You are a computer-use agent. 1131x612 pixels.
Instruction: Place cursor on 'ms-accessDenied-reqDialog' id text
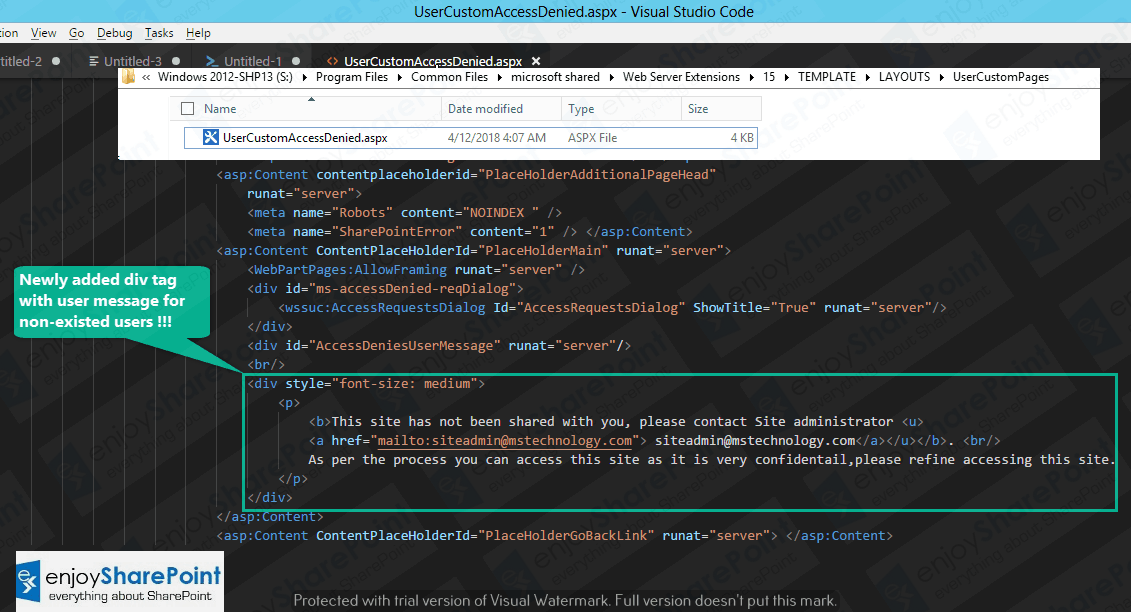point(413,289)
